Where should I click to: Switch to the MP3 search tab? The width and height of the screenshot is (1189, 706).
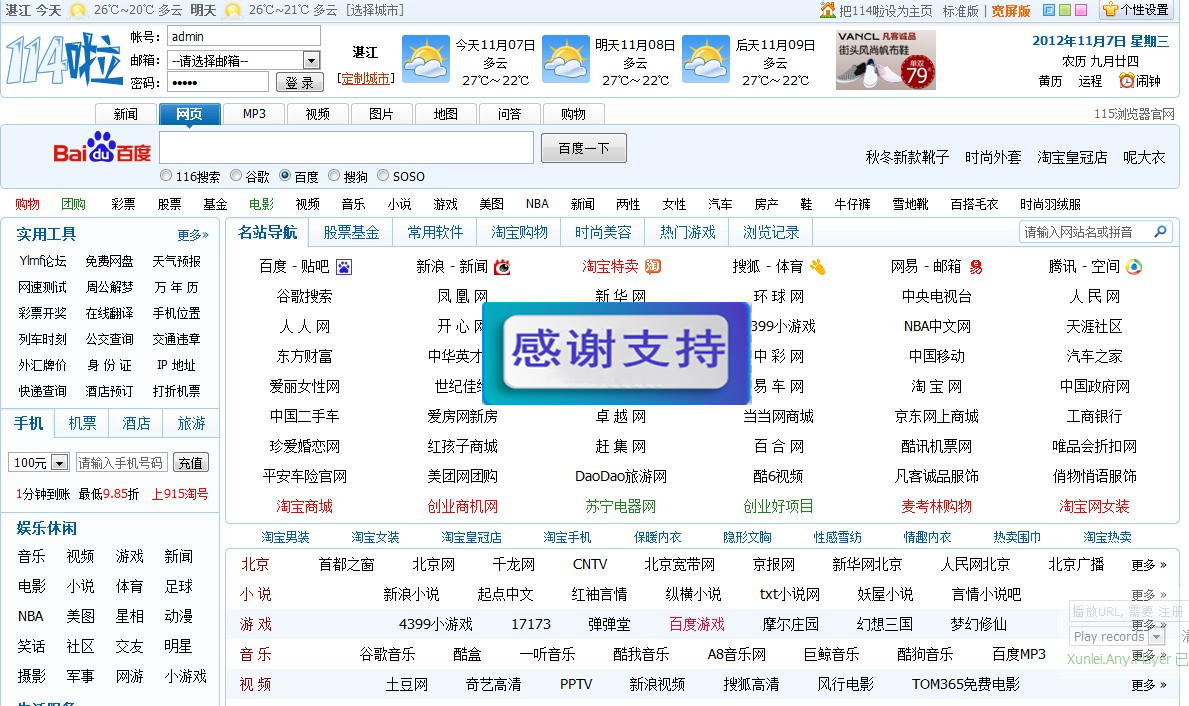pos(254,114)
